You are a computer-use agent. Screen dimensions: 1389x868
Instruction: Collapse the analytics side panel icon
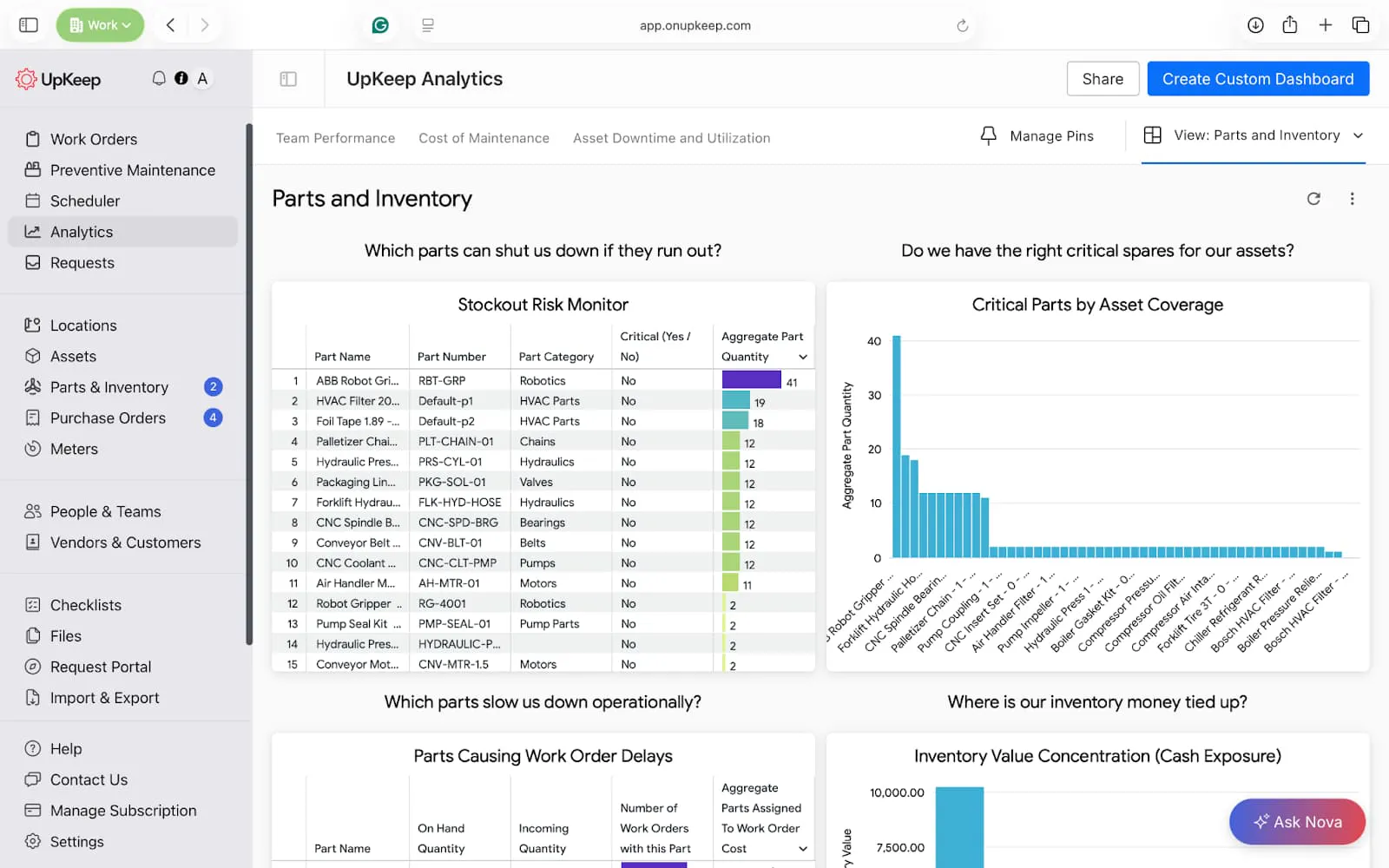coord(288,79)
